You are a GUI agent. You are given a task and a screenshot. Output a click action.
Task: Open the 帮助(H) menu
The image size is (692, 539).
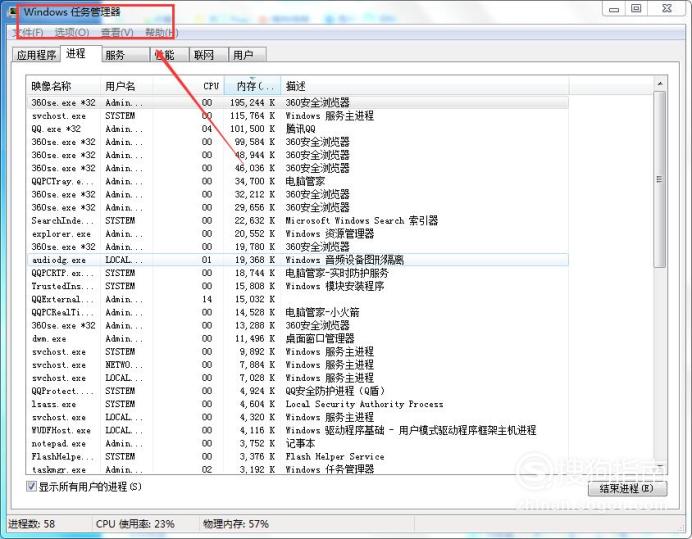point(162,33)
